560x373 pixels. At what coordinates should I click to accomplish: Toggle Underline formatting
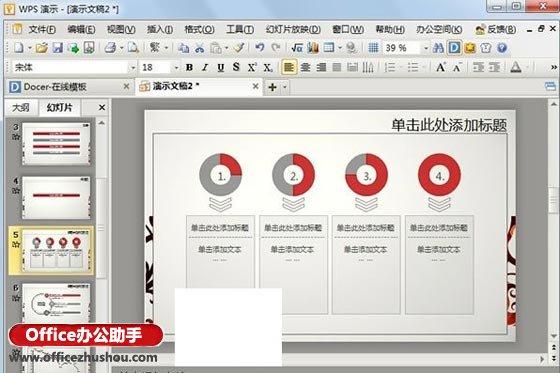pos(221,67)
